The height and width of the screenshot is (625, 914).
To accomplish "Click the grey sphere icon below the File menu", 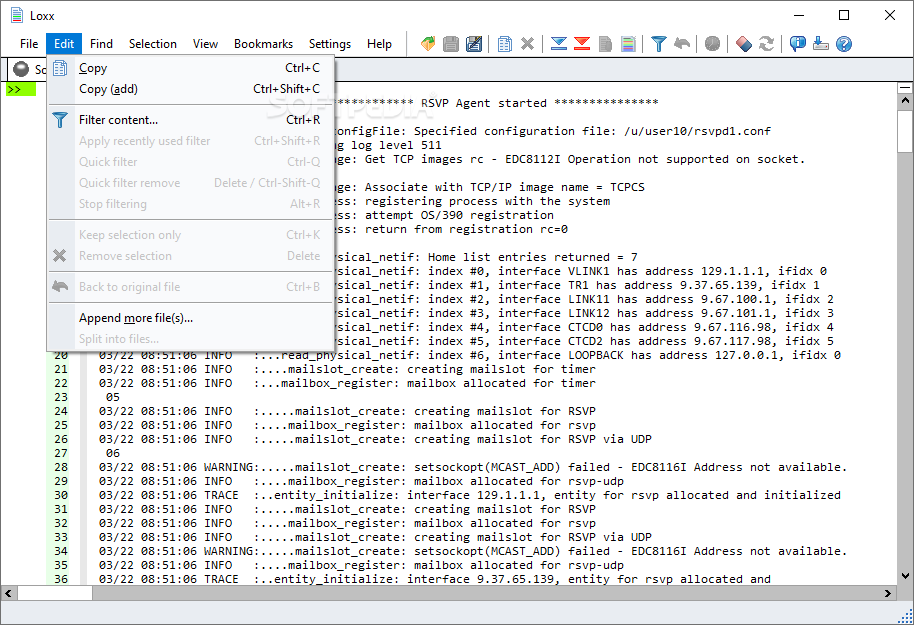I will (21, 69).
